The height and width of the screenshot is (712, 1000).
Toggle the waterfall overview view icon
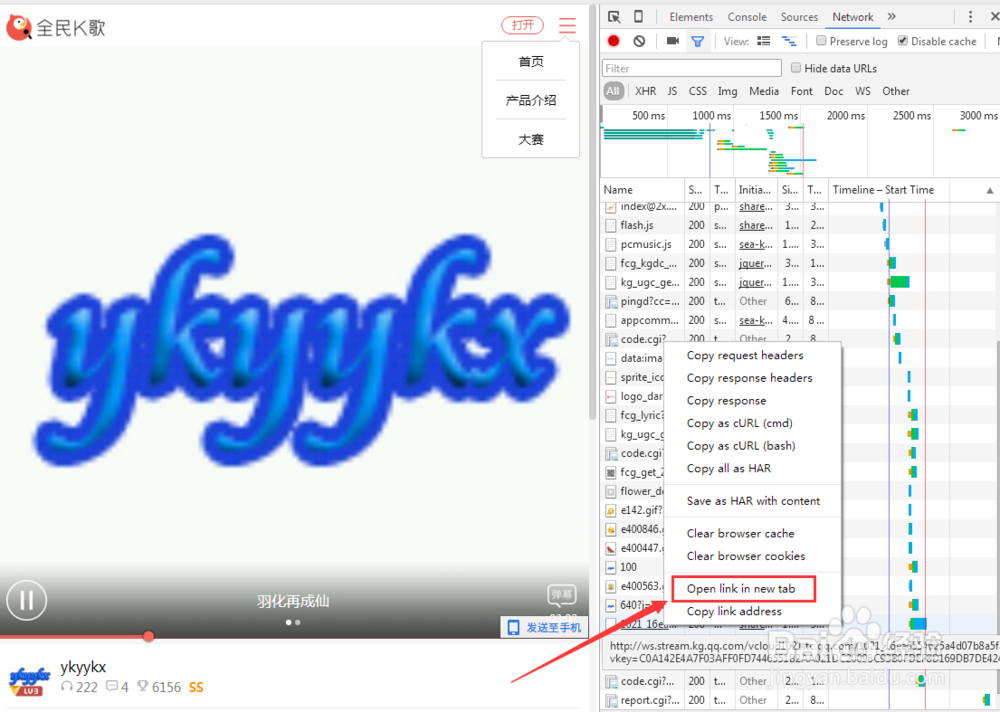pyautogui.click(x=789, y=41)
